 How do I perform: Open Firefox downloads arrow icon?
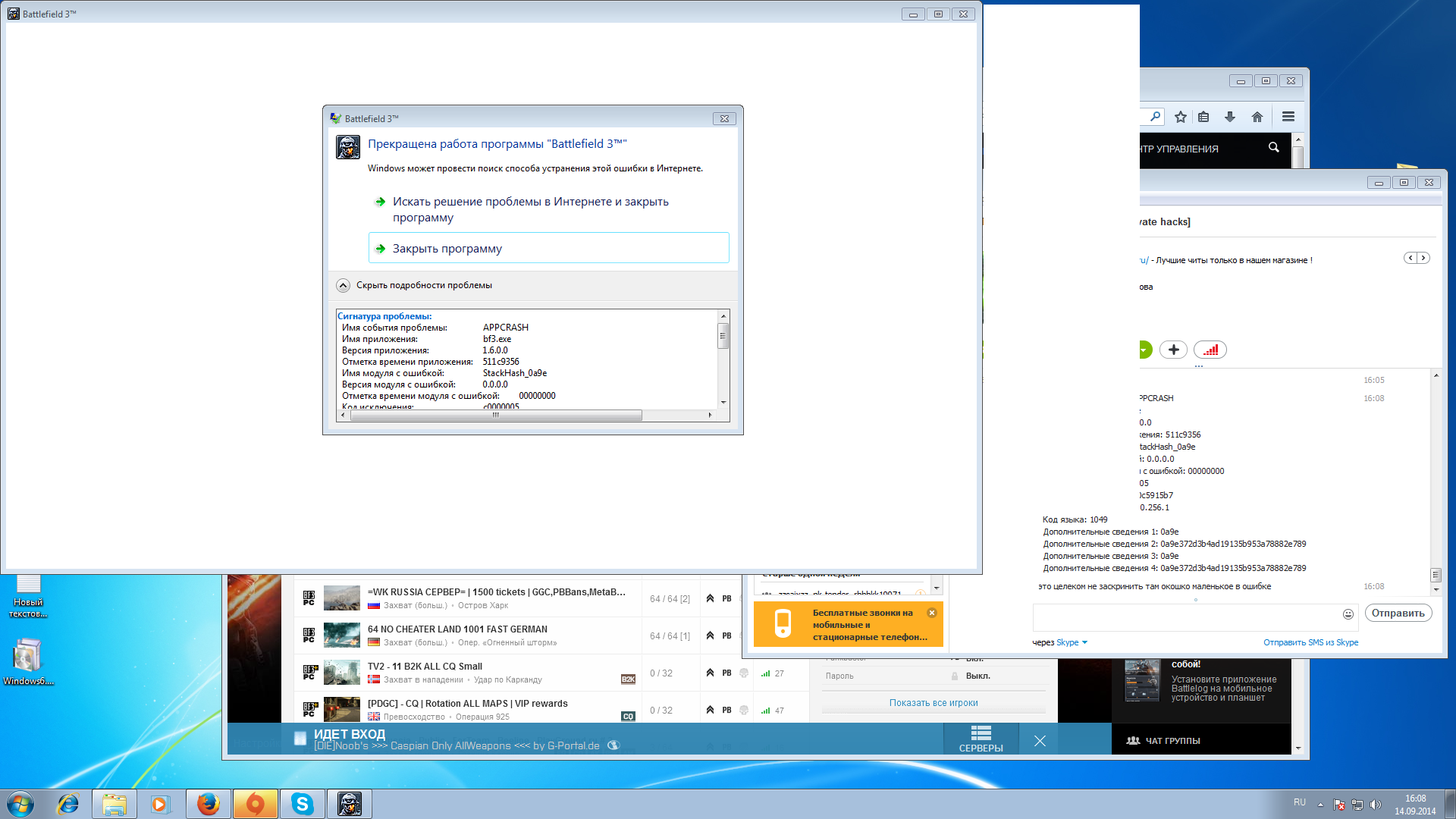(1230, 117)
